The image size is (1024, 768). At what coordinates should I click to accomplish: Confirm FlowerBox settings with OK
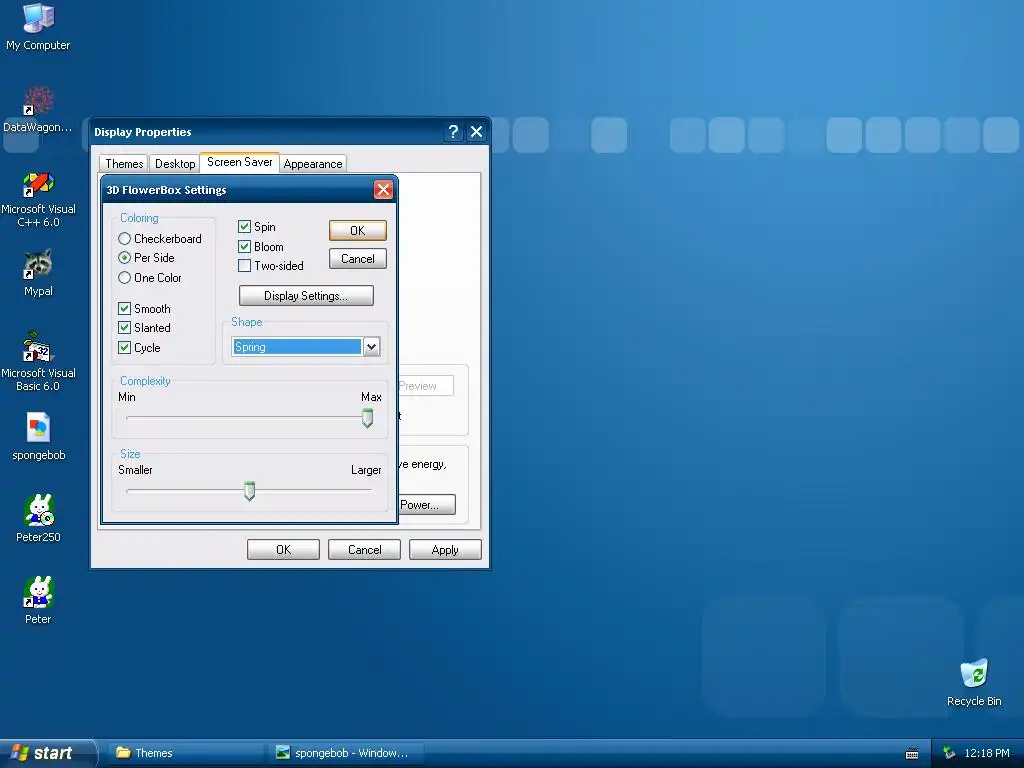point(358,231)
